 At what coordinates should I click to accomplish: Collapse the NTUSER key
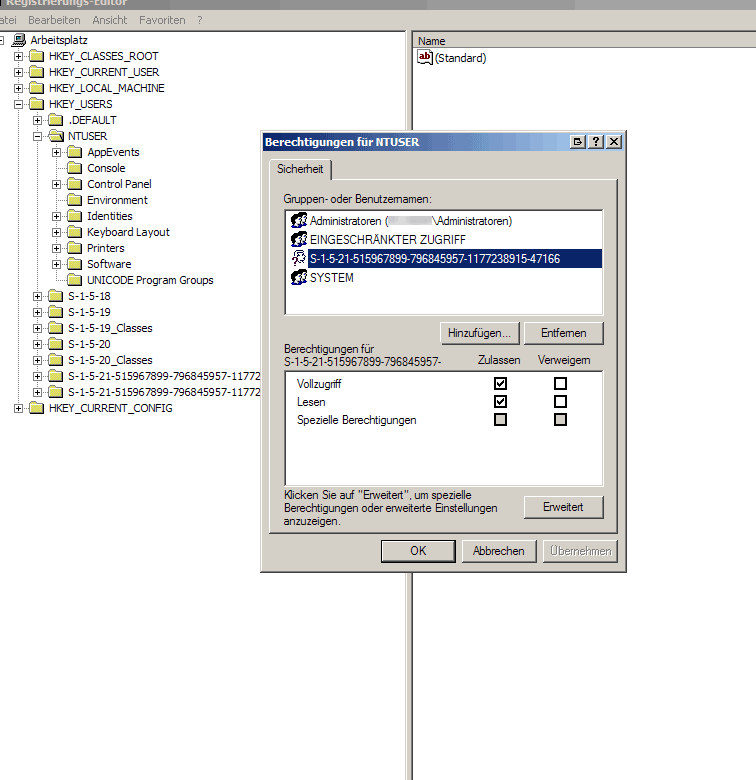pyautogui.click(x=37, y=136)
